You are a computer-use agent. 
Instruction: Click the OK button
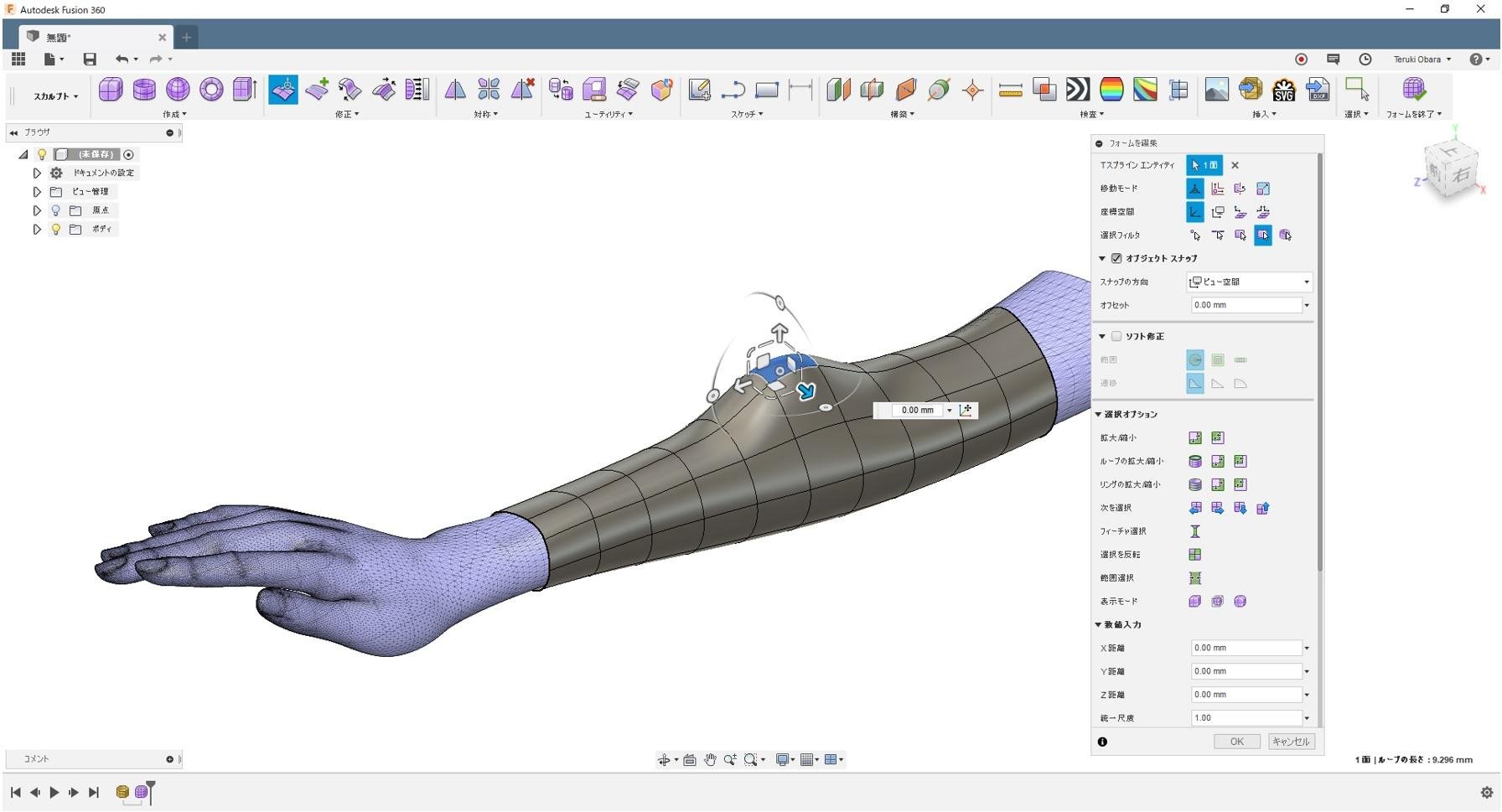(x=1236, y=742)
